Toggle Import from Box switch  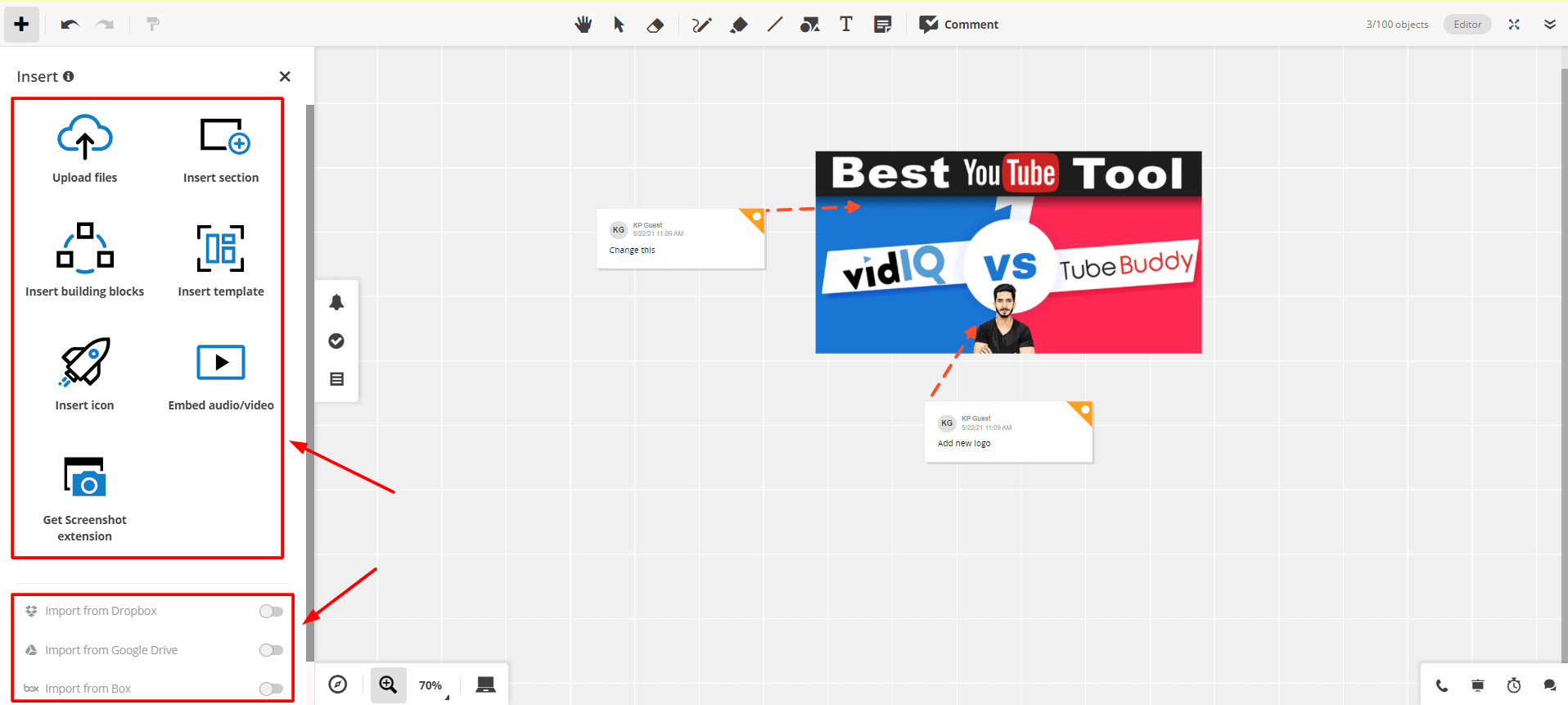coord(271,689)
